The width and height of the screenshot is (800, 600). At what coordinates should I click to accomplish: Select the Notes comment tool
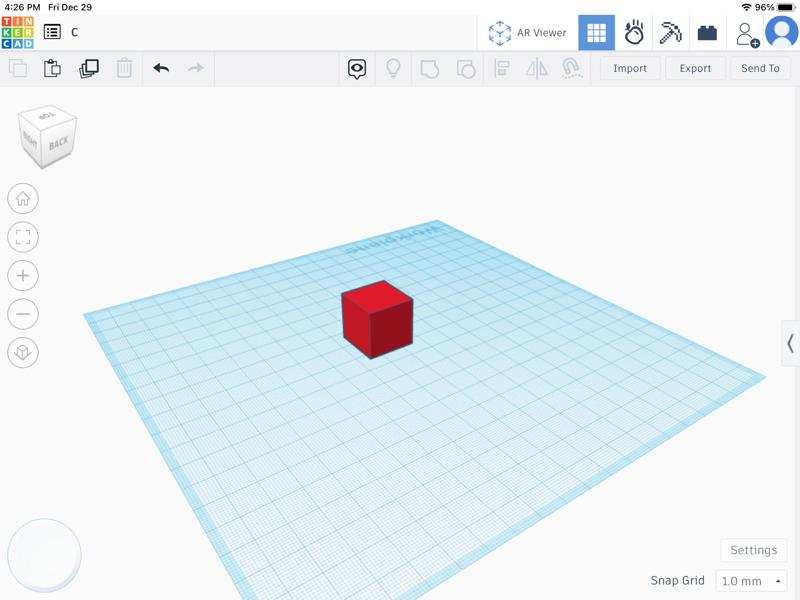(x=357, y=68)
